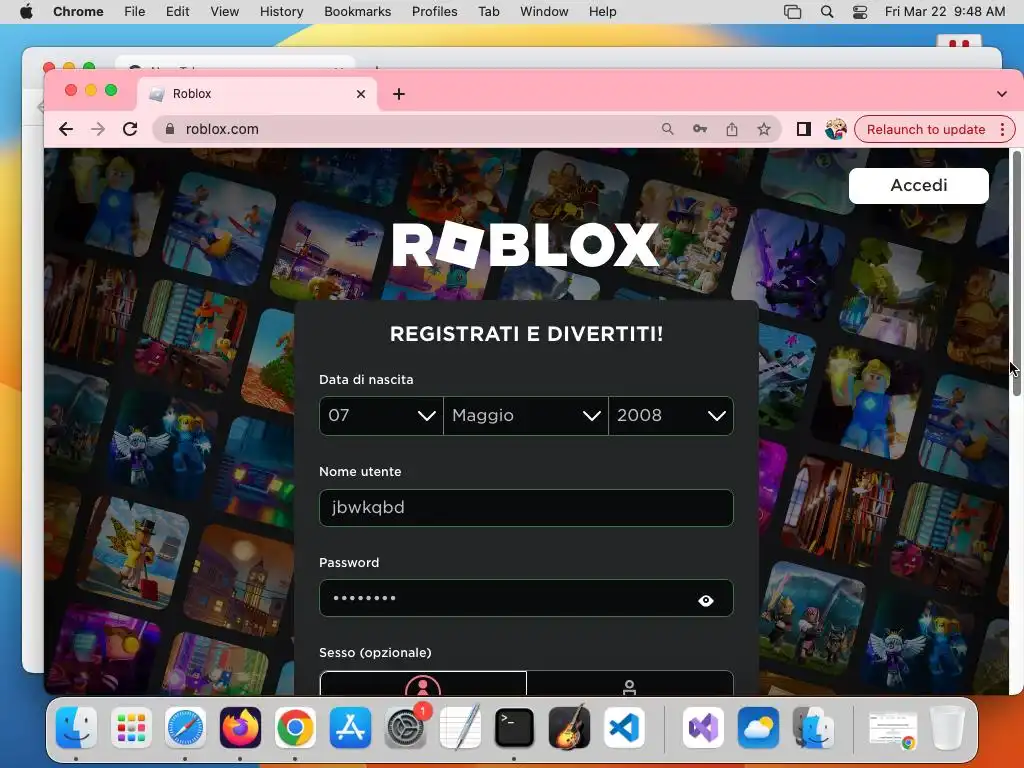Open the Profiles menu
Image resolution: width=1024 pixels, height=768 pixels.
pos(434,12)
